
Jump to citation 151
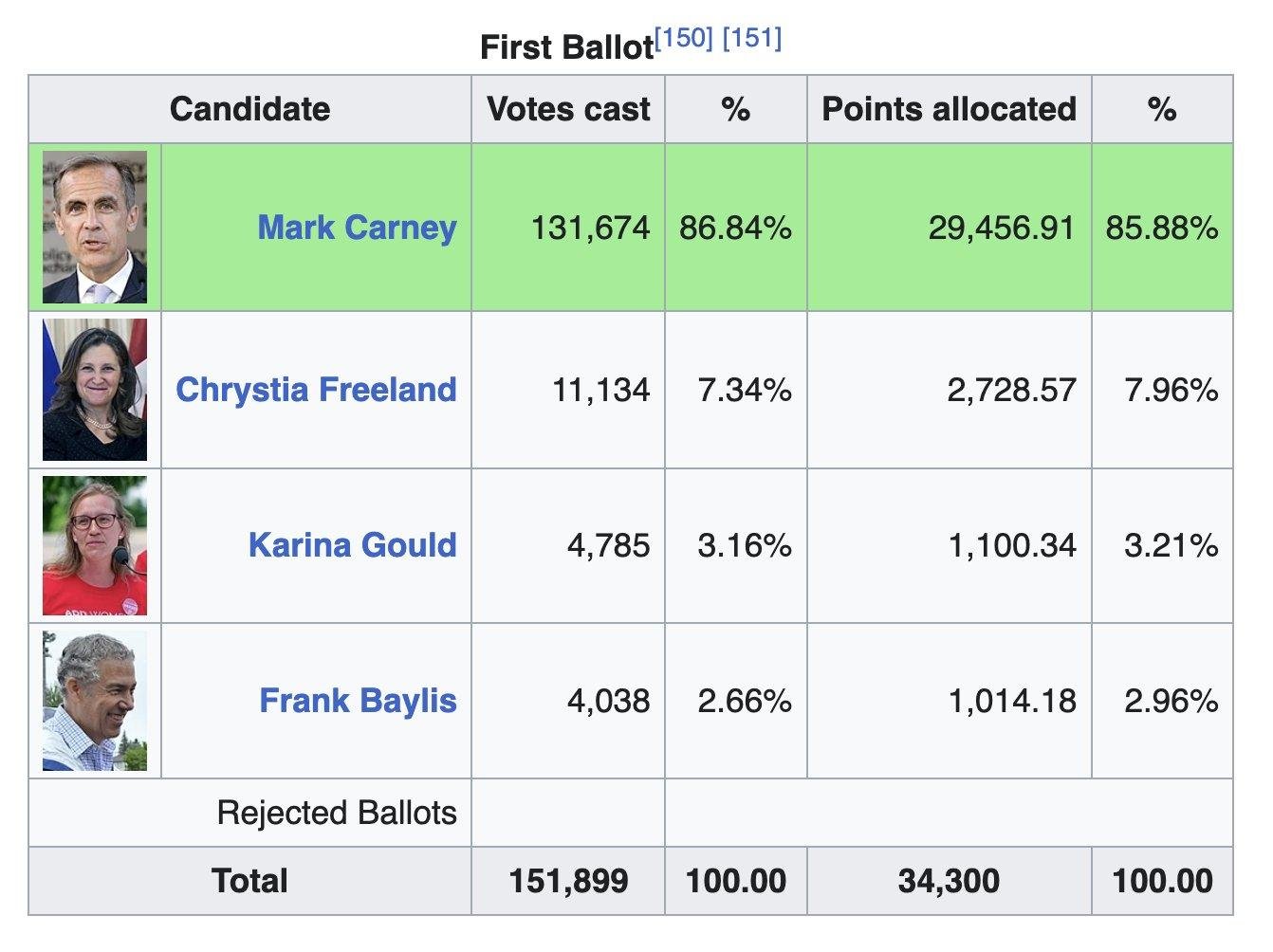[x=752, y=39]
